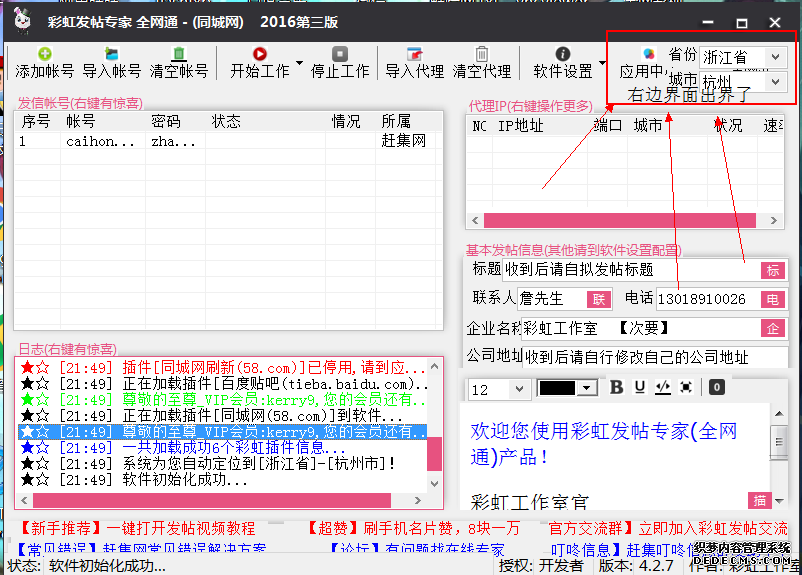Click the 导入代理 import proxy icon
802x575 pixels.
(414, 54)
